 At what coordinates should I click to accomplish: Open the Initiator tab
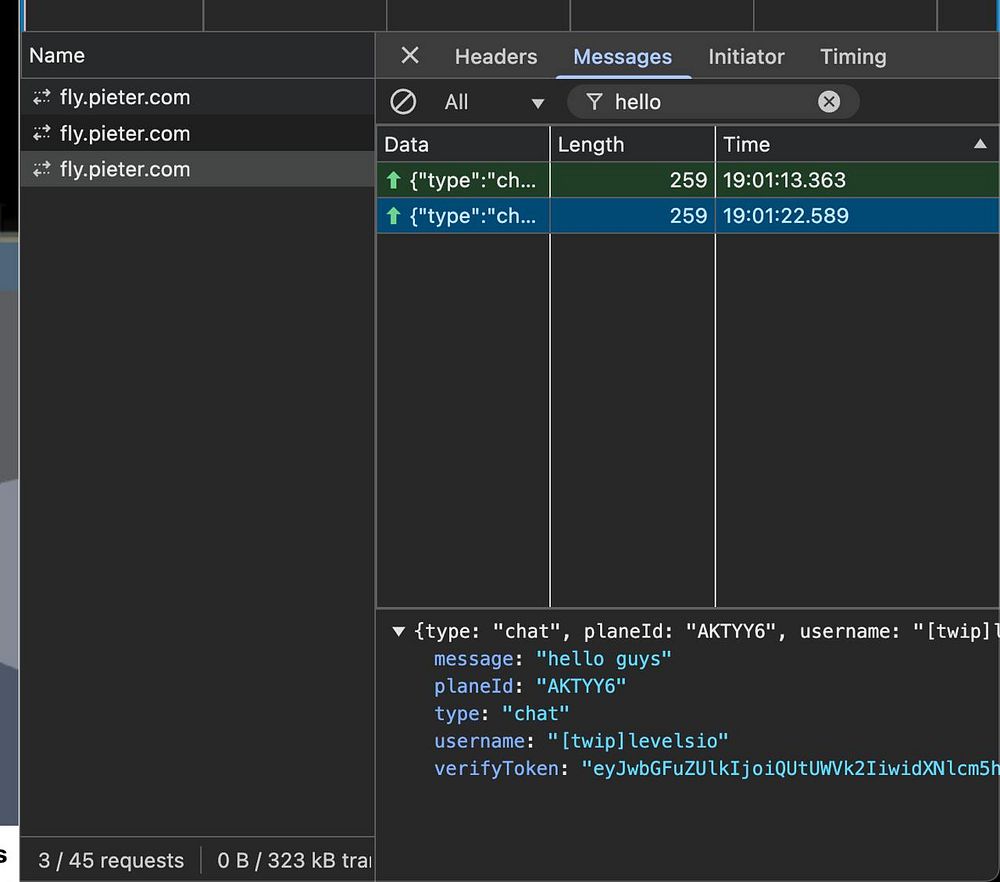click(746, 57)
